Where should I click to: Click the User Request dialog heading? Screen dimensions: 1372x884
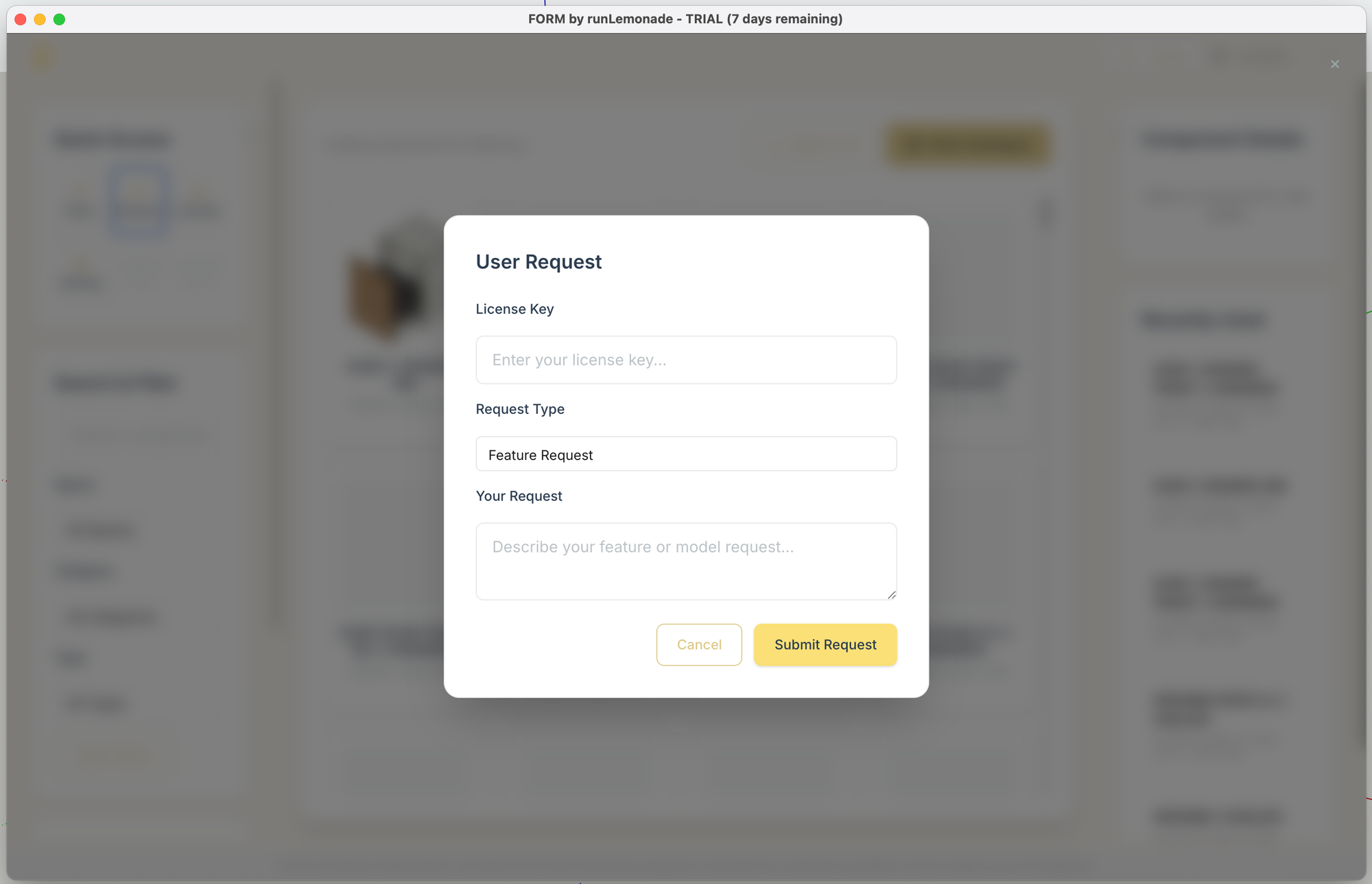tap(539, 261)
